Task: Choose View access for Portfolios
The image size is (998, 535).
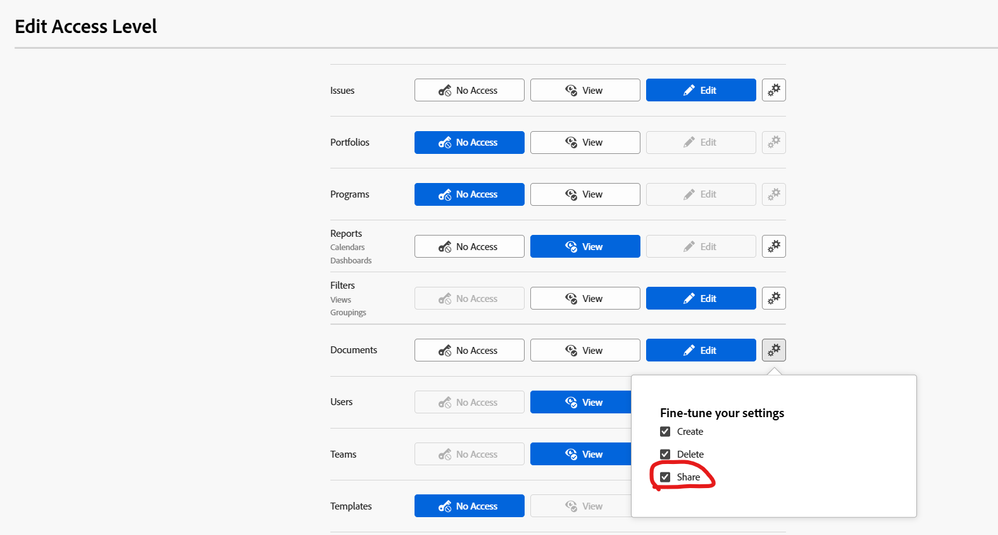Action: pos(585,142)
